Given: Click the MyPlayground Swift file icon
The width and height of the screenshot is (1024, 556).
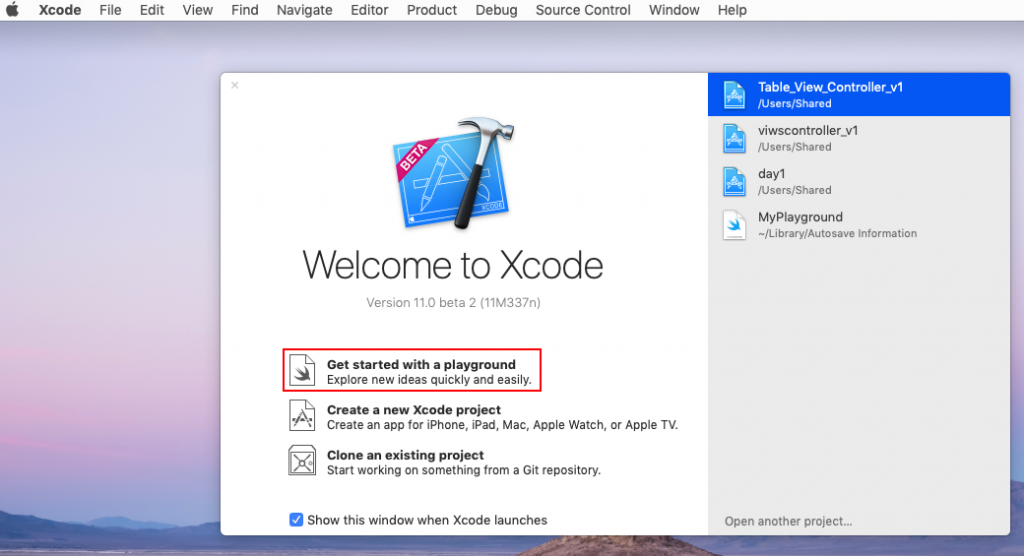Looking at the screenshot, I should coord(735,225).
